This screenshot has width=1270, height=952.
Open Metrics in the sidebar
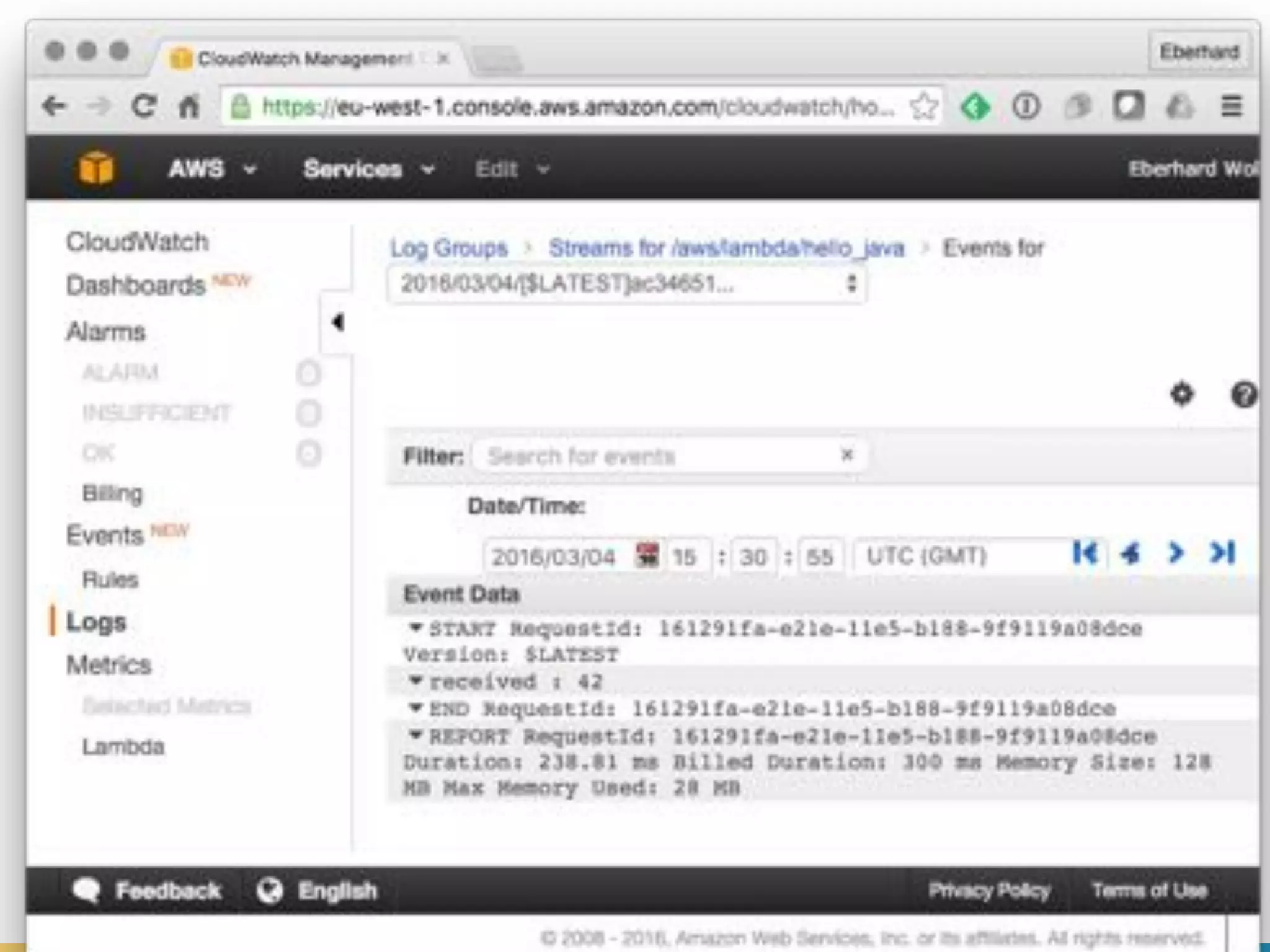coord(109,665)
